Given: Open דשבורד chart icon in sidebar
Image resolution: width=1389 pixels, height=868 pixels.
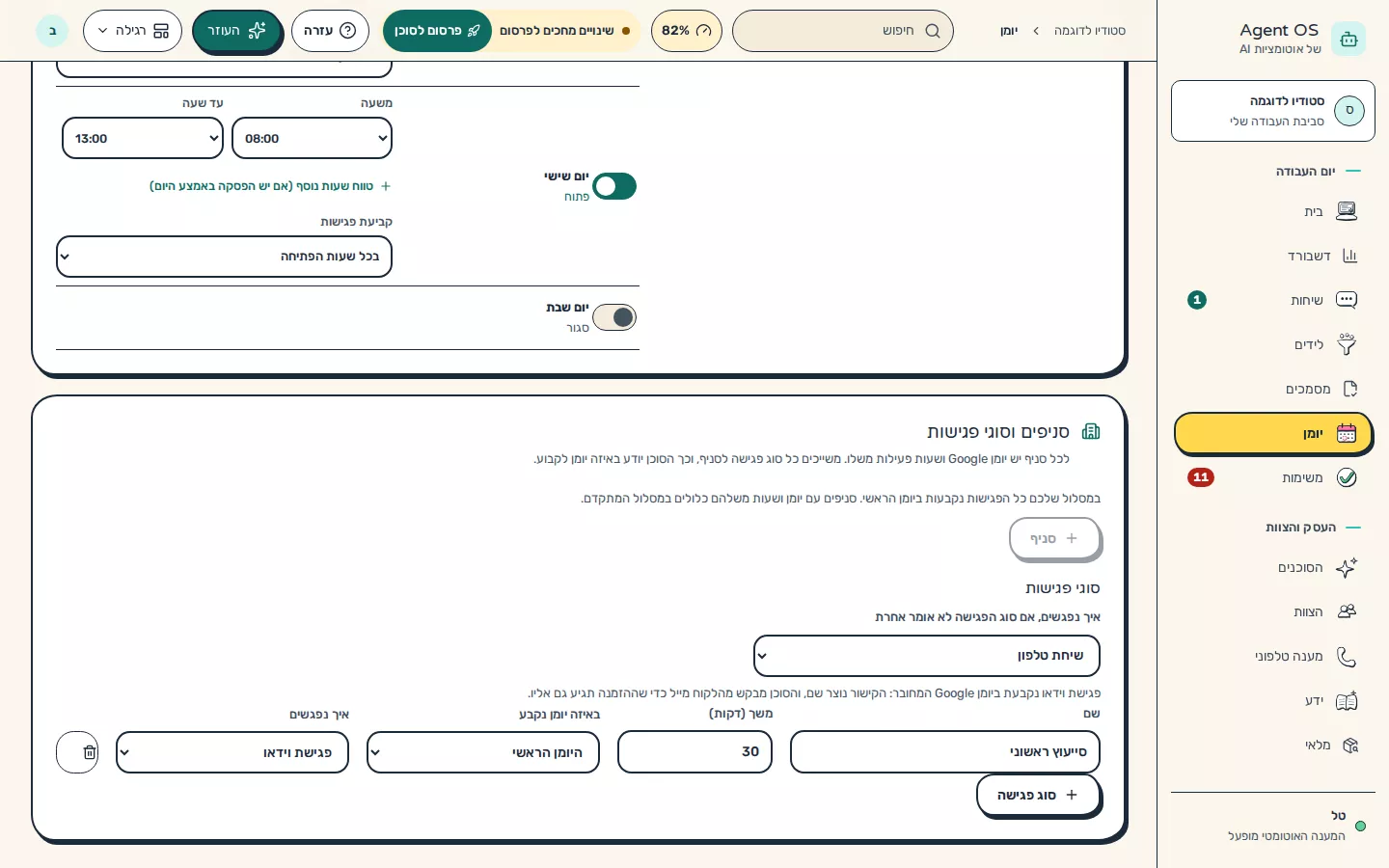Looking at the screenshot, I should click(x=1349, y=256).
